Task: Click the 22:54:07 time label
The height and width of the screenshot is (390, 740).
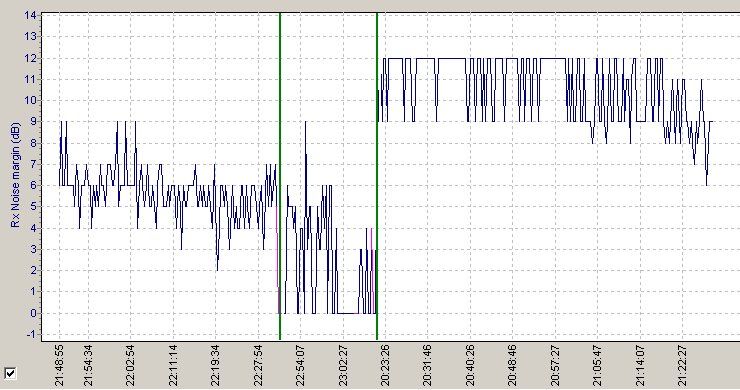Action: pos(300,365)
